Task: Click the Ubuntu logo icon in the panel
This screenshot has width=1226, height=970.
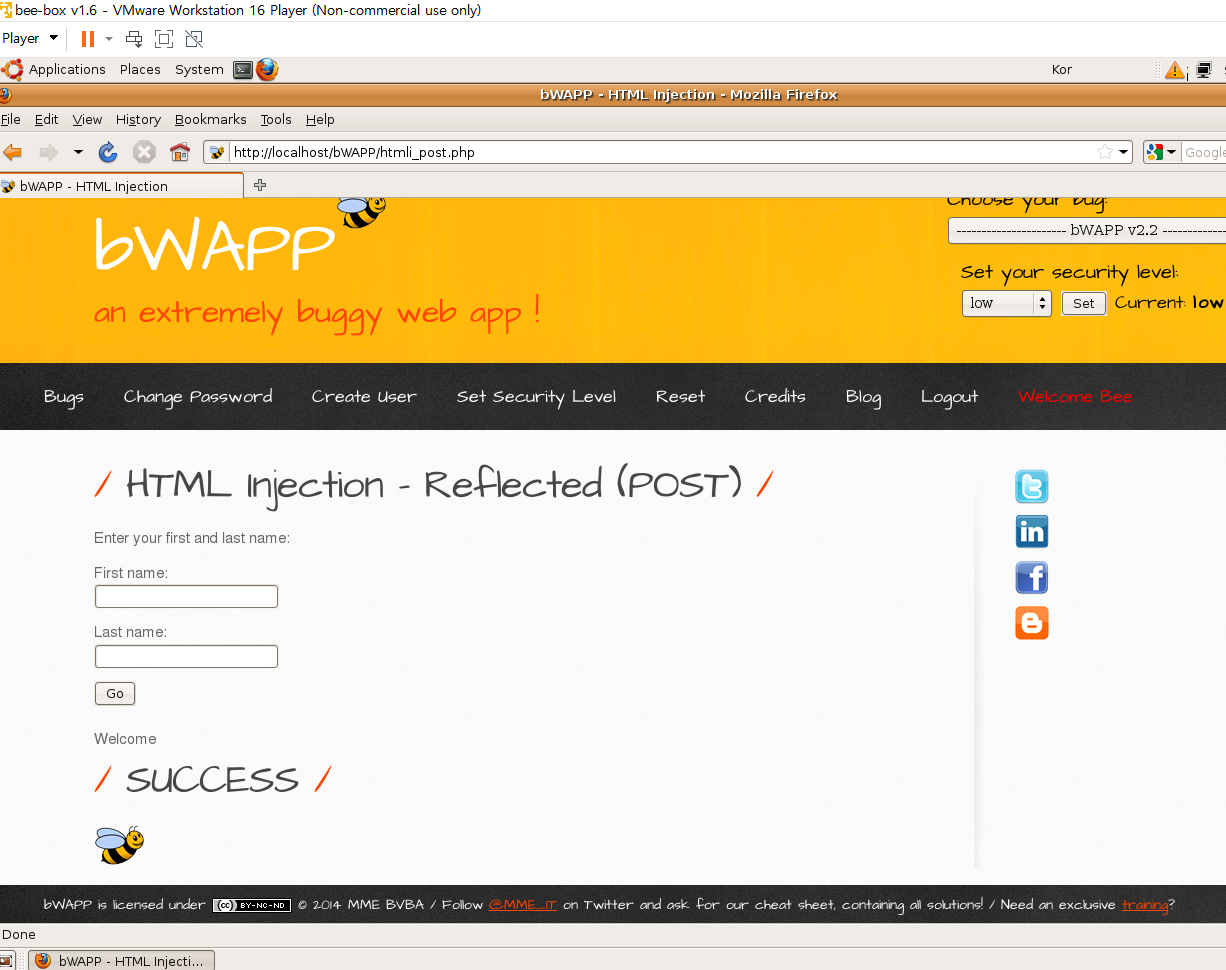Action: (x=12, y=69)
